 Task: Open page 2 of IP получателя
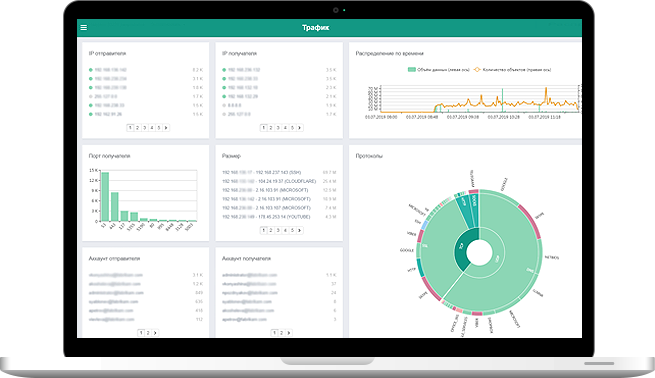coord(271,128)
